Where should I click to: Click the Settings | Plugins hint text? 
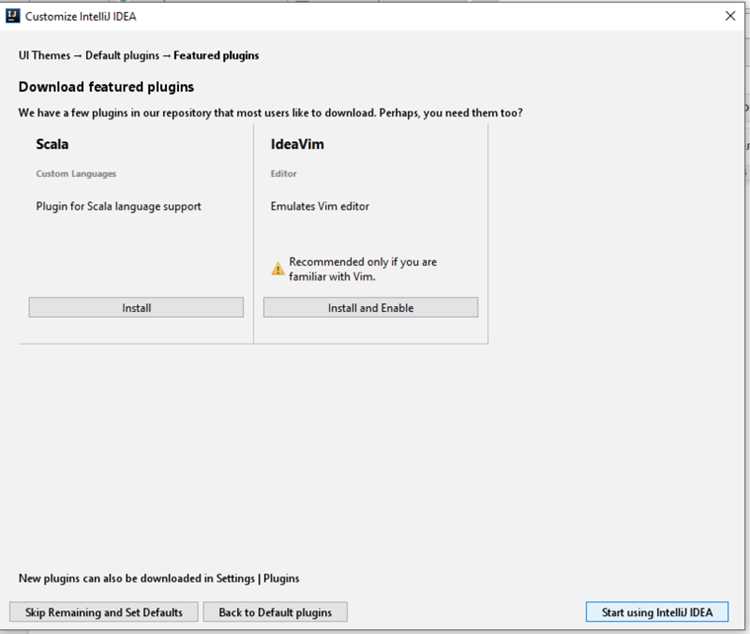[159, 578]
